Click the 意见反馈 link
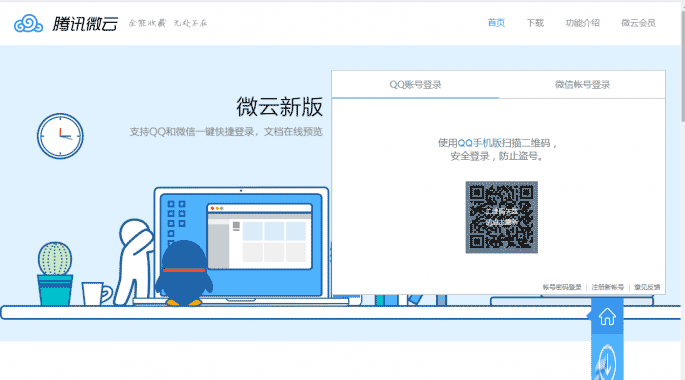Screen dimensions: 685x380 point(647,287)
